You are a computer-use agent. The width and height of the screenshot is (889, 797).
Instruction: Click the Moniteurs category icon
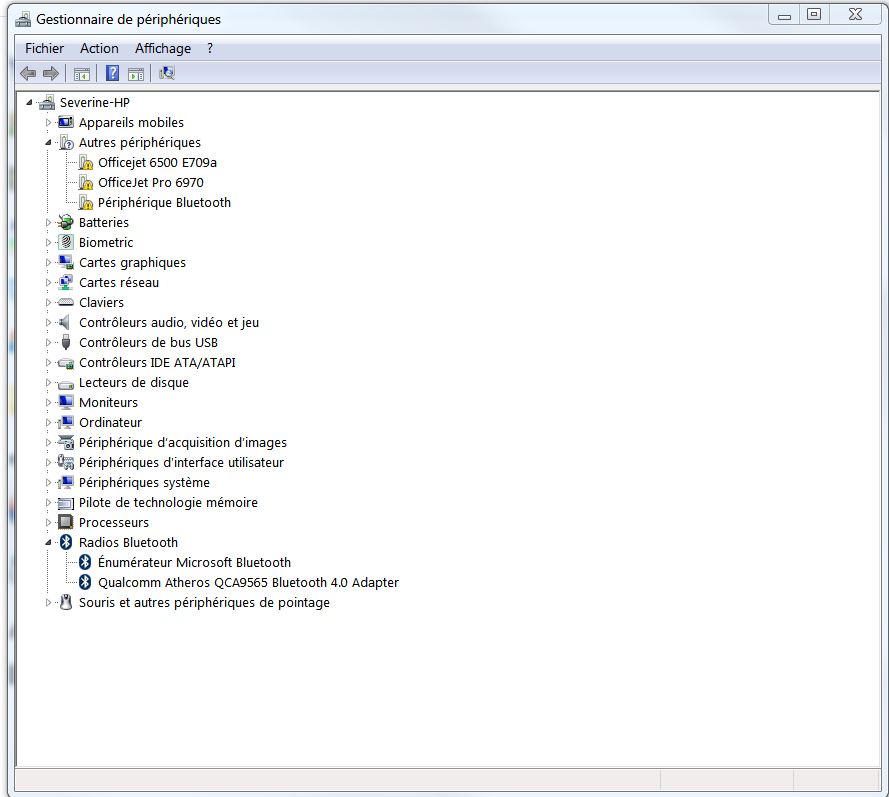click(66, 402)
